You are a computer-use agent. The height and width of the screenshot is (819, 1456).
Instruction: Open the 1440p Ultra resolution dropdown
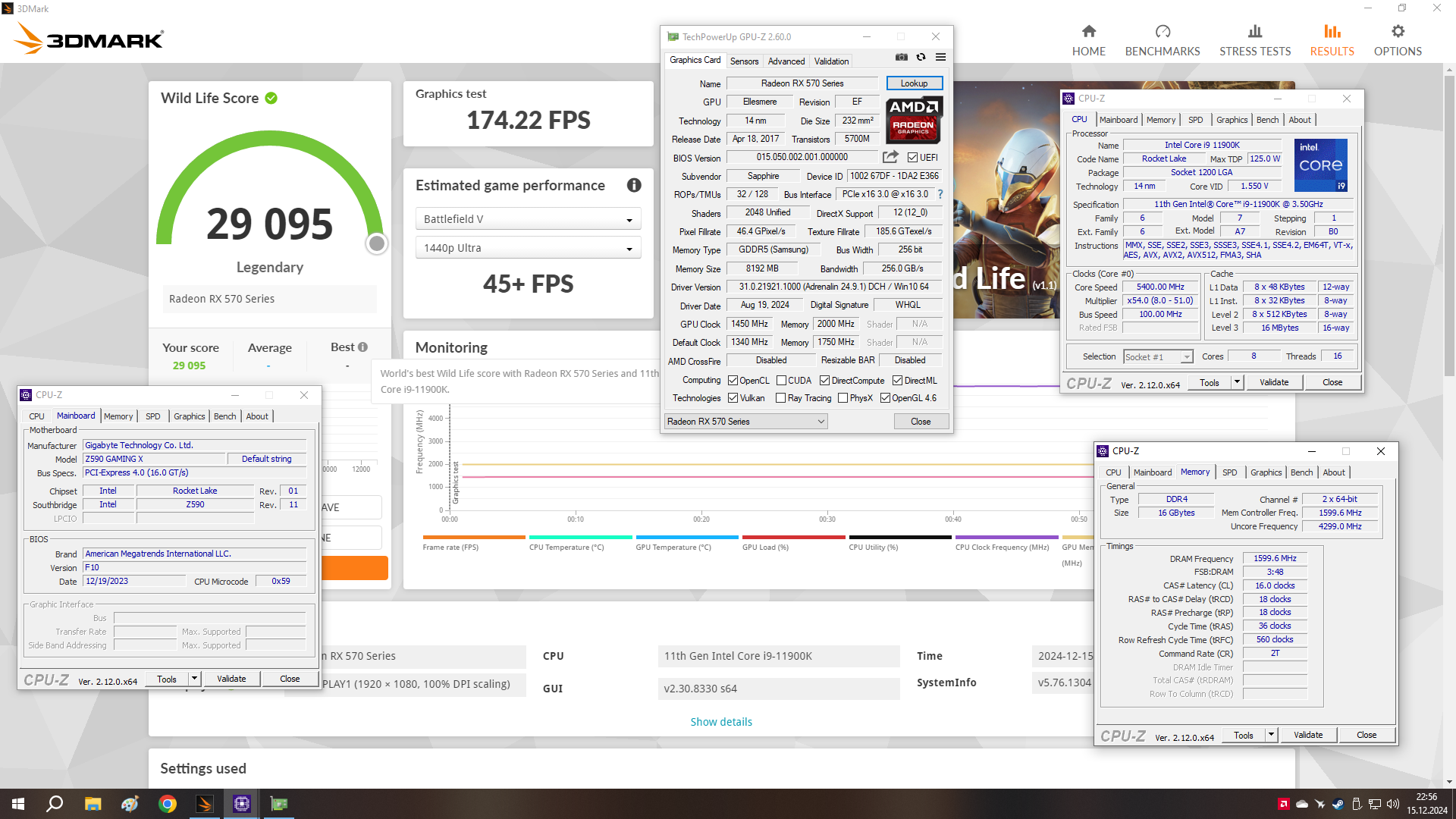click(529, 248)
